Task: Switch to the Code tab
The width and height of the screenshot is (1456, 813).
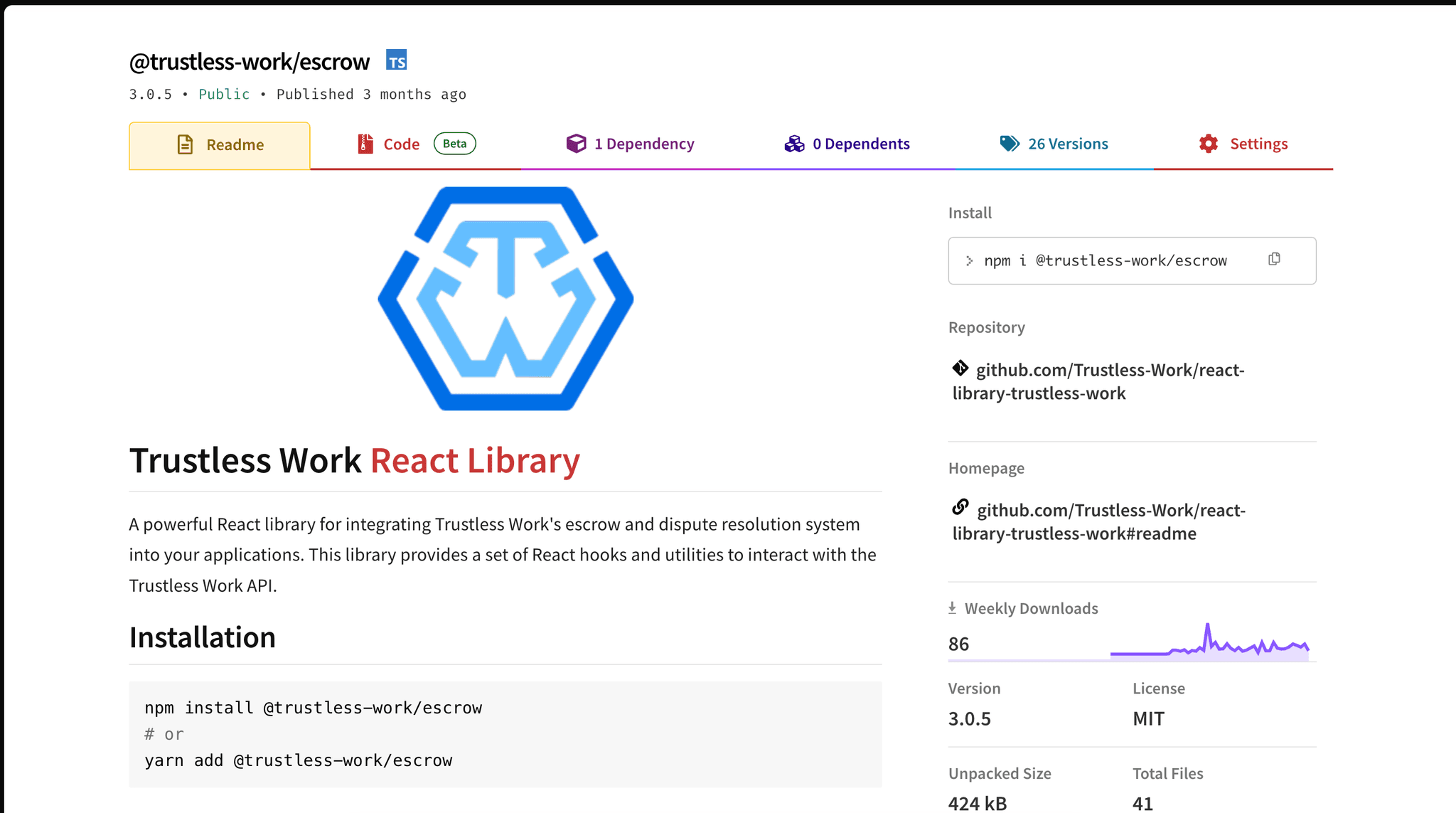Action: [416, 144]
